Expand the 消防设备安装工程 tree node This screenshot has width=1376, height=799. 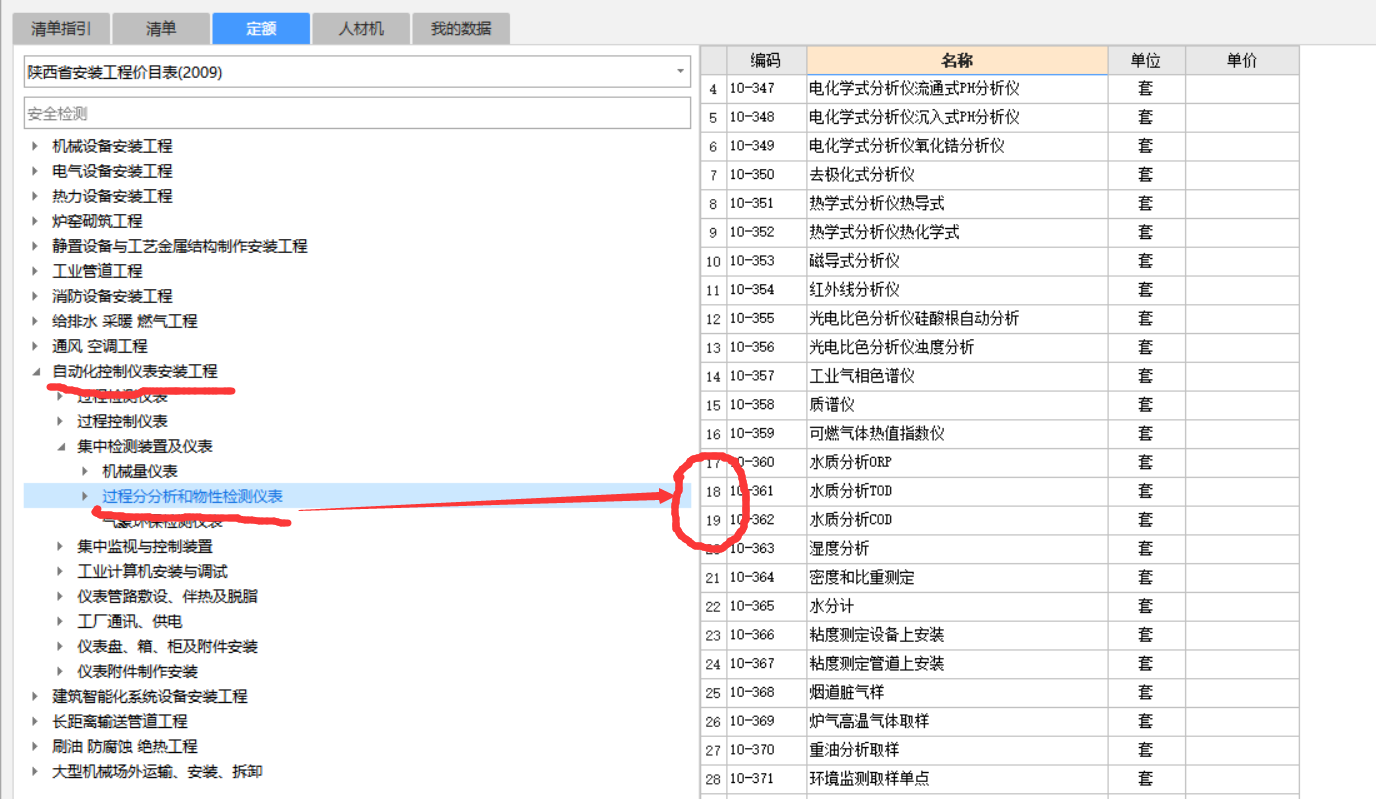[35, 296]
